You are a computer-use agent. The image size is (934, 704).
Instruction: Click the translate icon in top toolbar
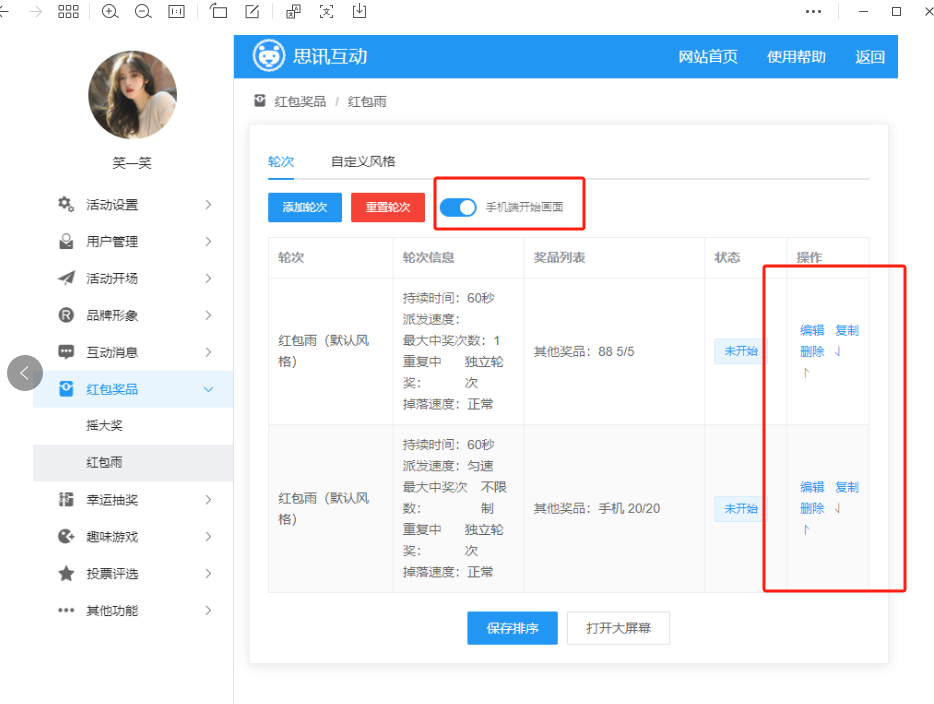(293, 12)
